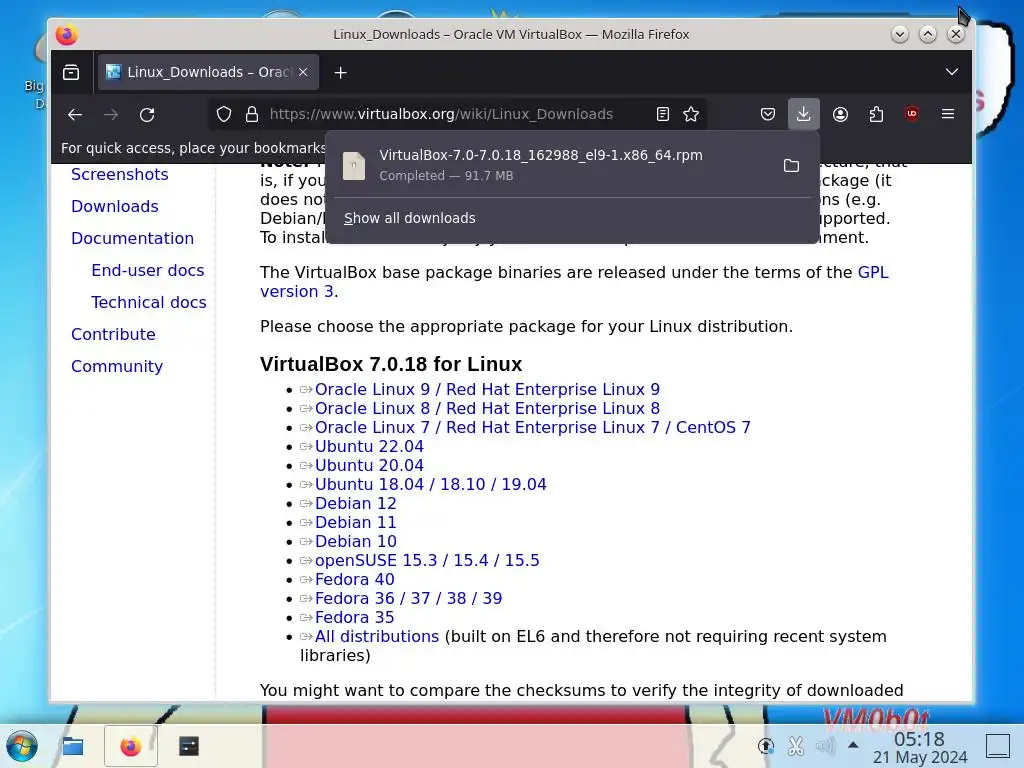The width and height of the screenshot is (1024, 768).
Task: Download Oracle Linux 9 / RHEL 9 package
Action: (487, 389)
